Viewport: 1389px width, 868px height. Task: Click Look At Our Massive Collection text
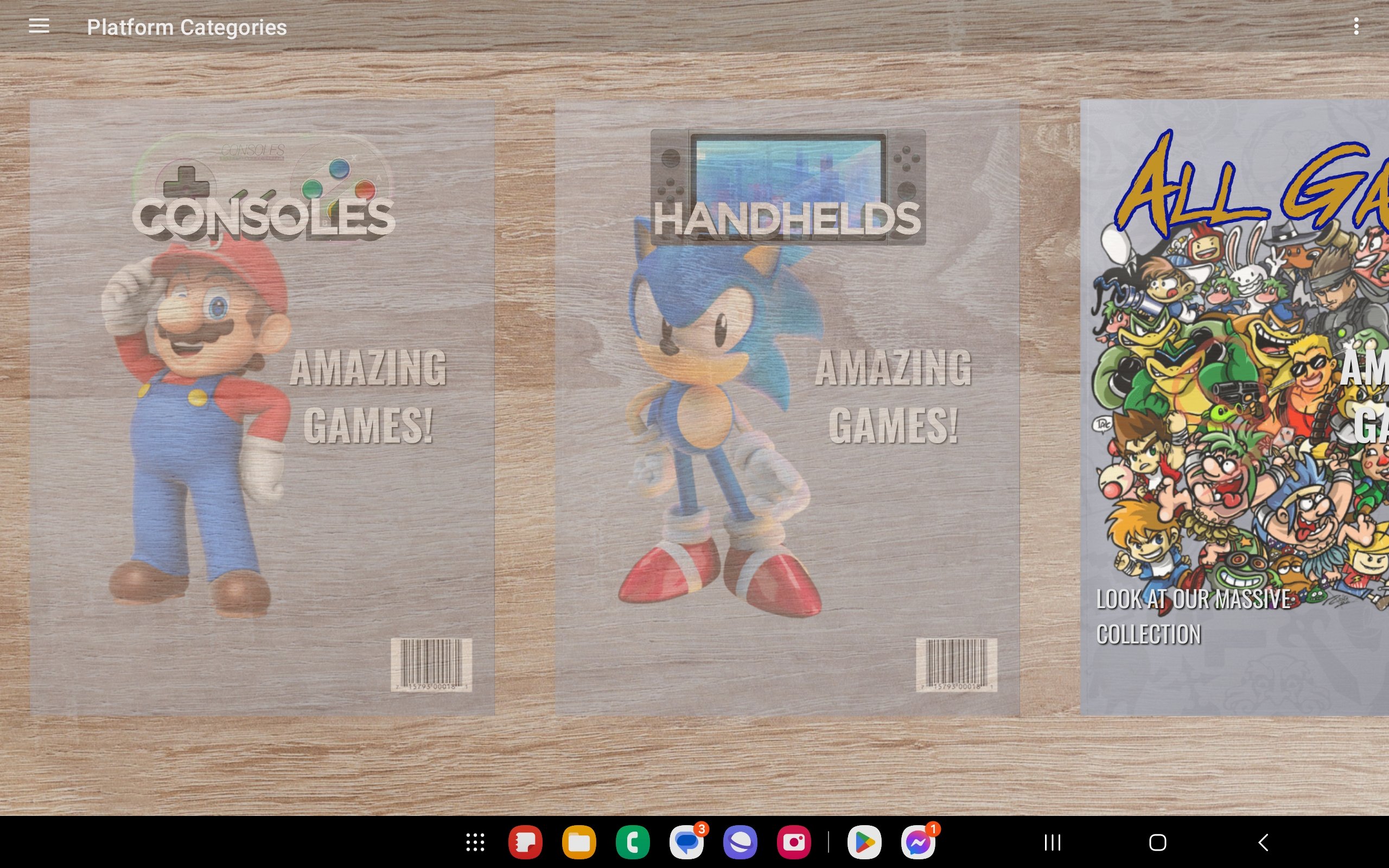pyautogui.click(x=1193, y=617)
